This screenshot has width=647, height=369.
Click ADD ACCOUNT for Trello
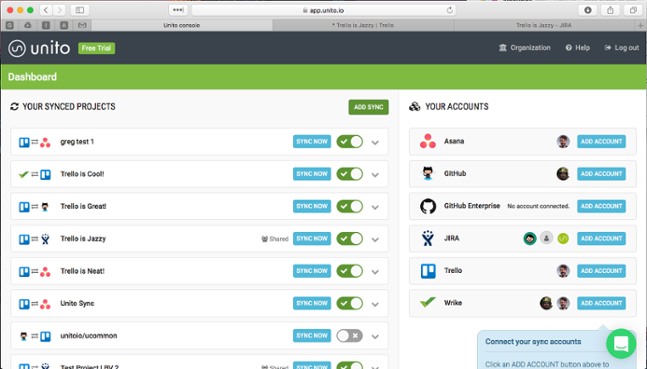click(x=601, y=271)
